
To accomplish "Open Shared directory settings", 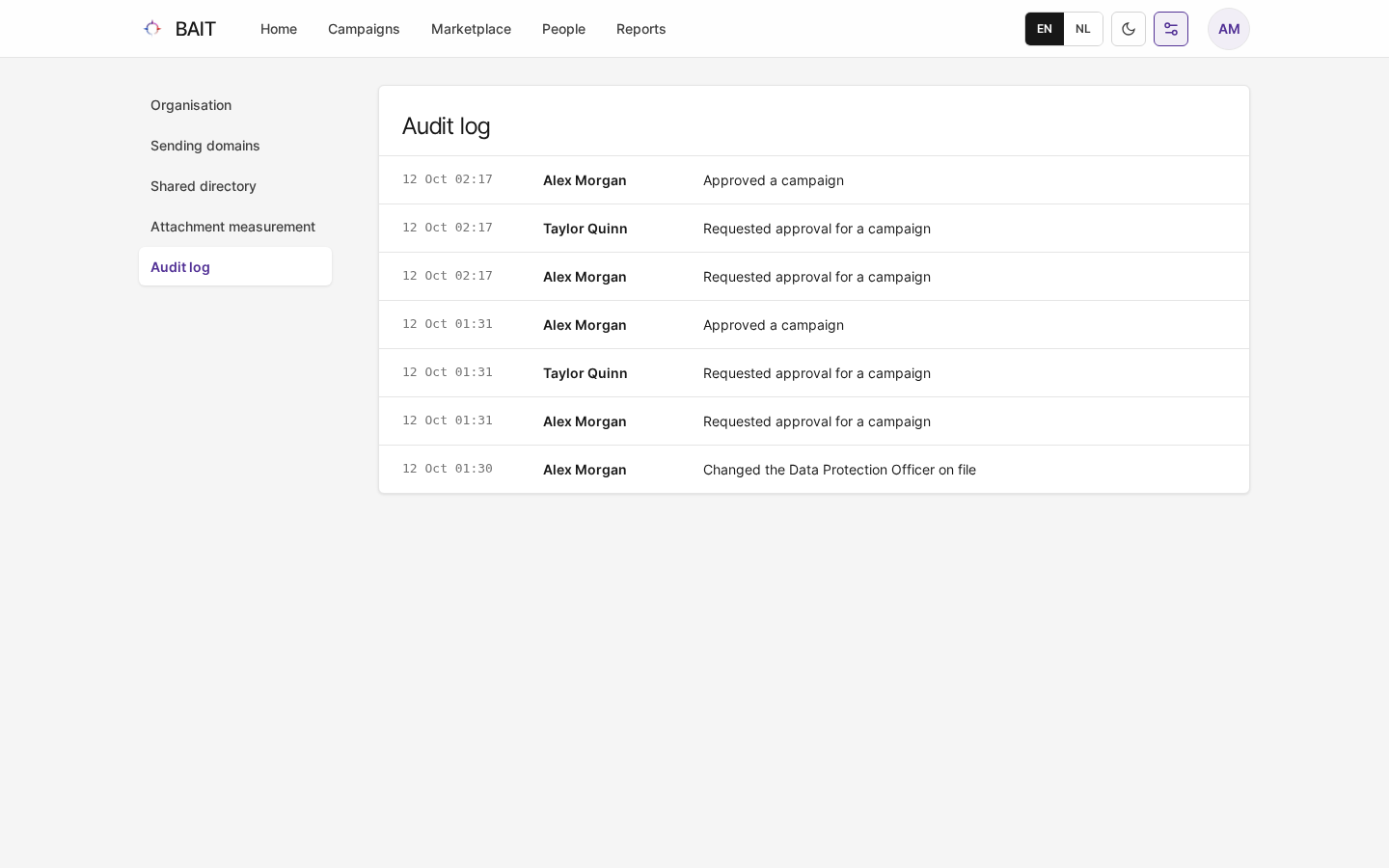I will pyautogui.click(x=235, y=185).
